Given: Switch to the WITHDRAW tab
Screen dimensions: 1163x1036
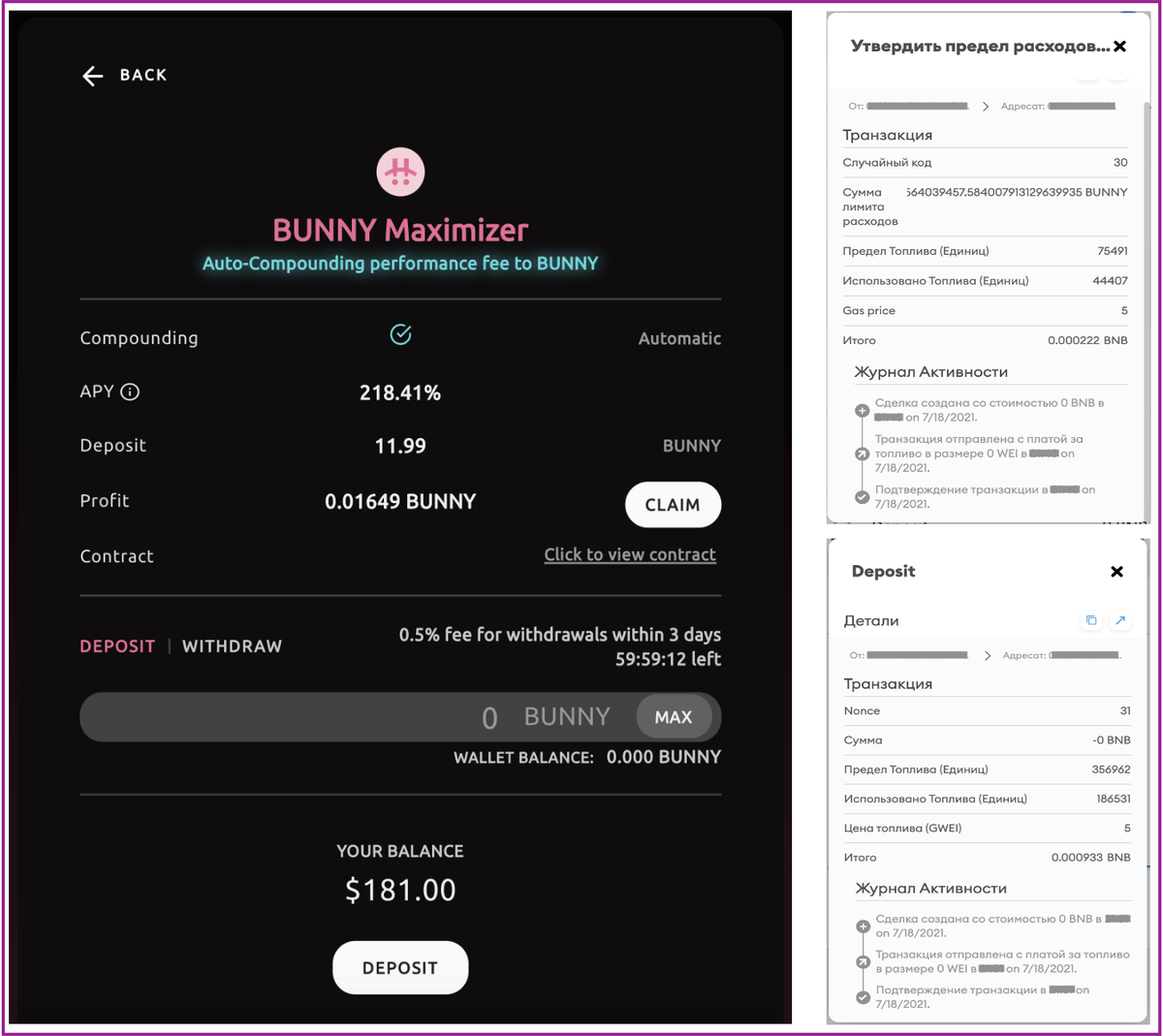Looking at the screenshot, I should point(232,645).
